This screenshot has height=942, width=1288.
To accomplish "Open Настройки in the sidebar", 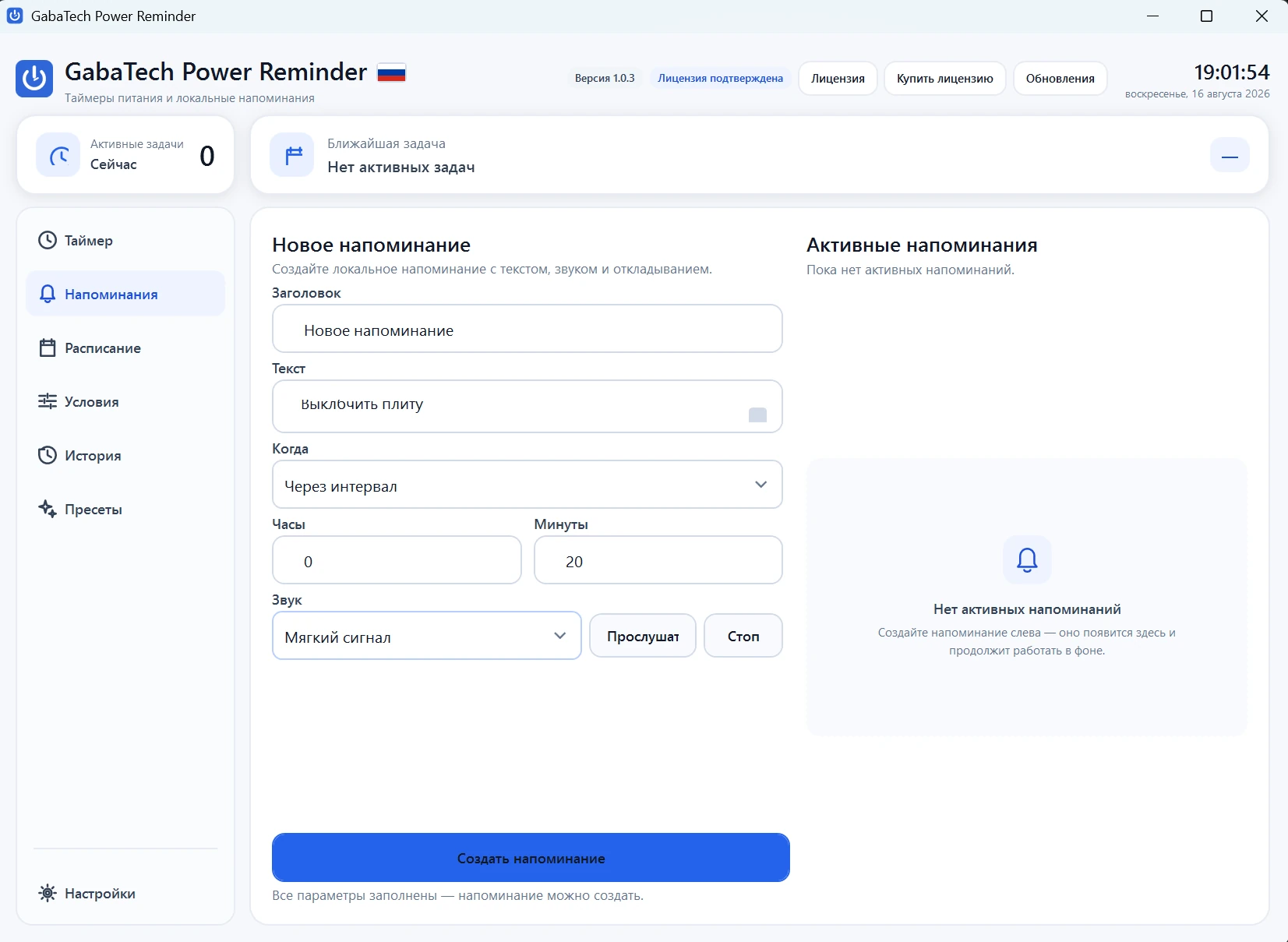I will 125,893.
